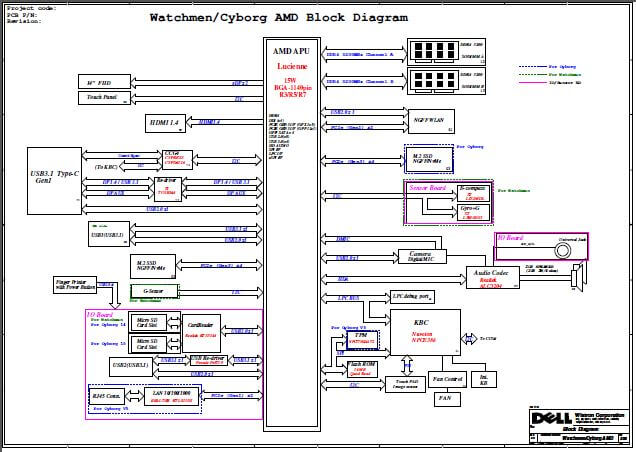The width and height of the screenshot is (636, 452).
Task: Click the Fan Control block
Action: [x=448, y=380]
